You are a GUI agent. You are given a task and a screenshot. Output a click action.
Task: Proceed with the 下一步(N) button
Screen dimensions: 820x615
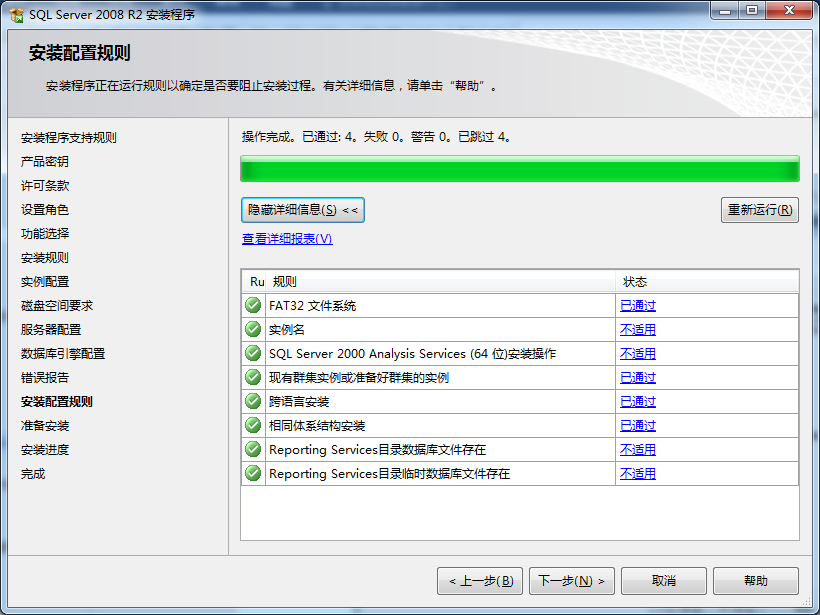click(572, 581)
